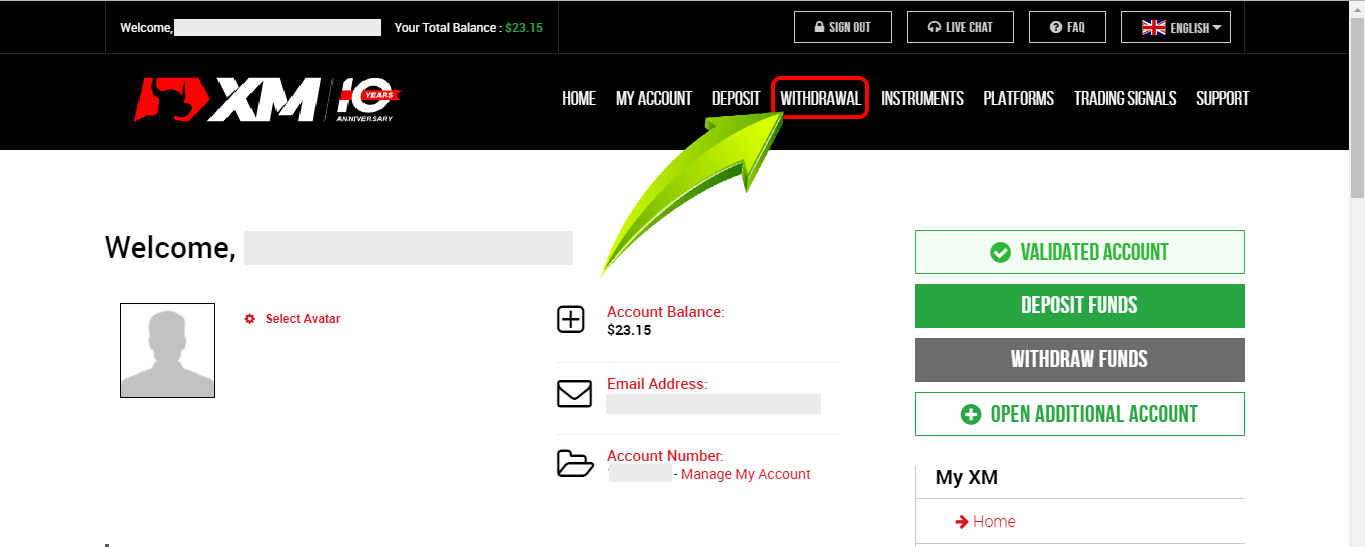Screen dimensions: 1365x547
Task: Click the gear icon next to Select Avatar
Action: point(250,319)
